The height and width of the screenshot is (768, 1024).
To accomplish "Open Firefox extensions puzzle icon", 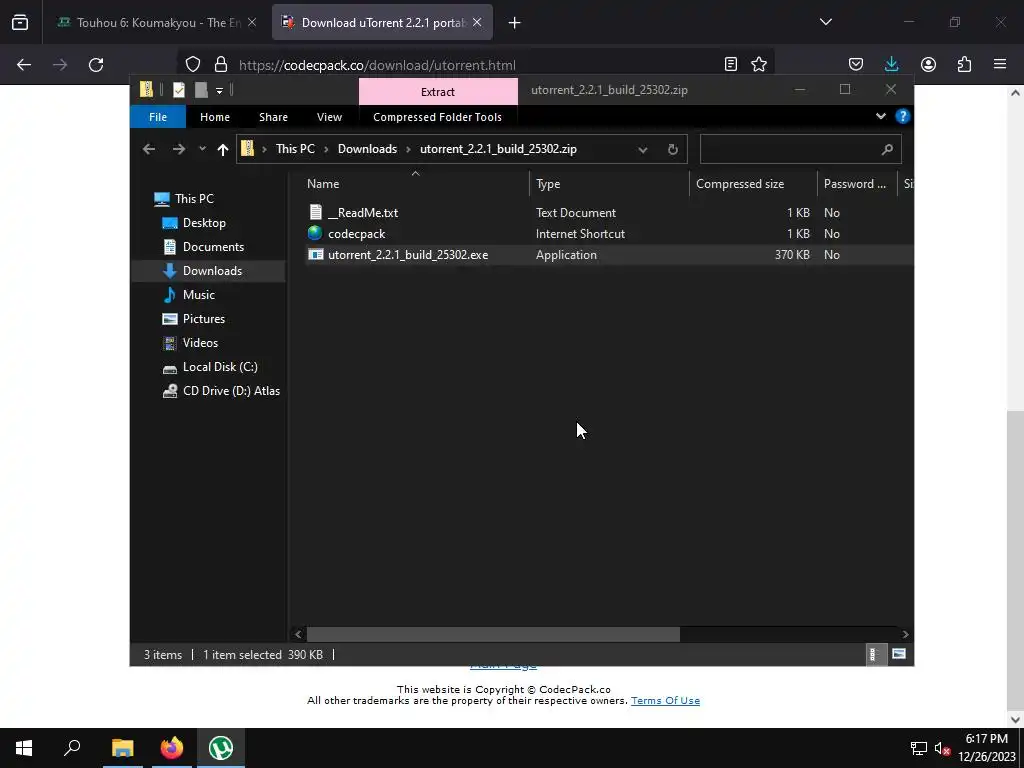I will [x=964, y=64].
